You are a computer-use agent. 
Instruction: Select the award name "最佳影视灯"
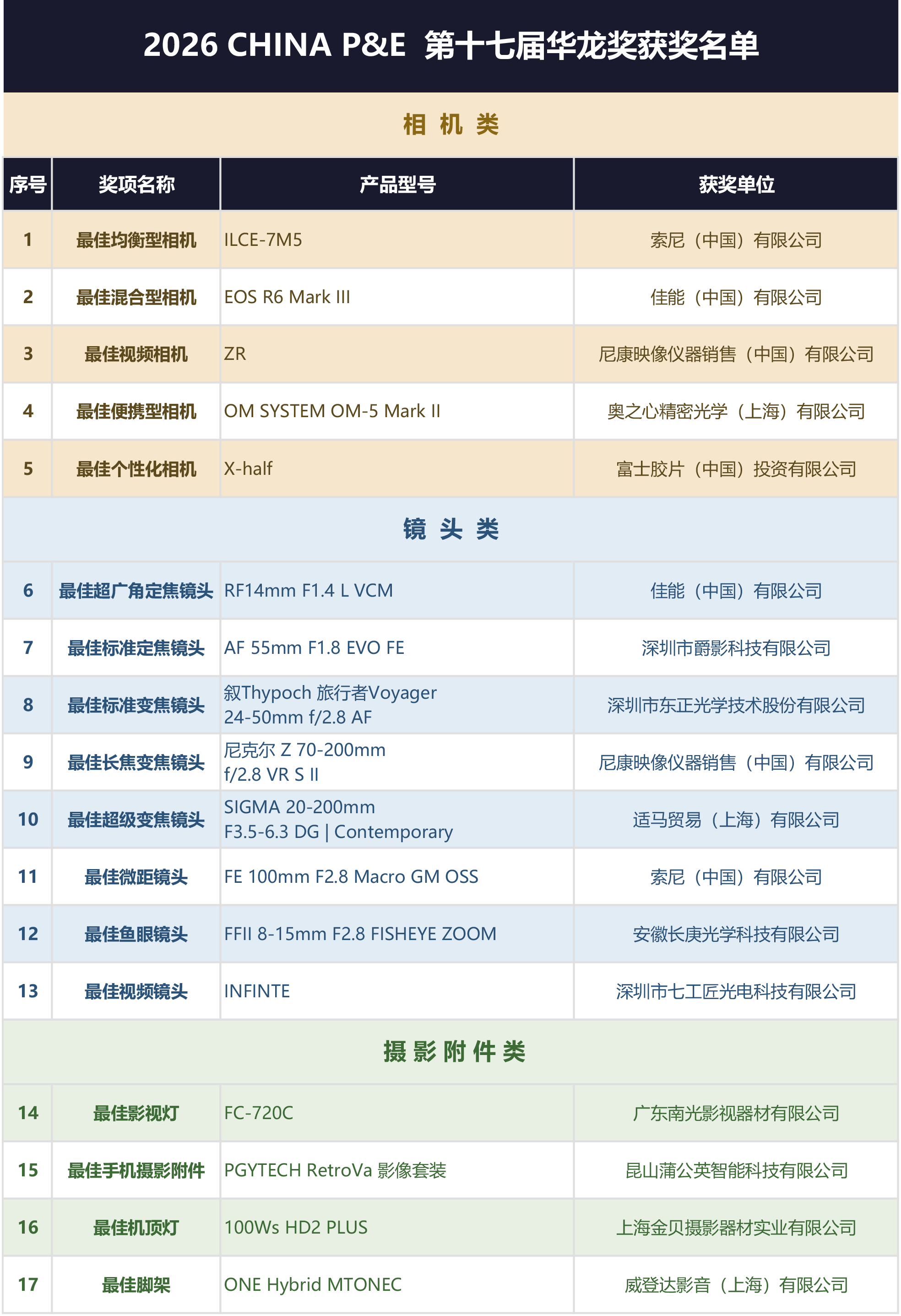coord(136,1114)
